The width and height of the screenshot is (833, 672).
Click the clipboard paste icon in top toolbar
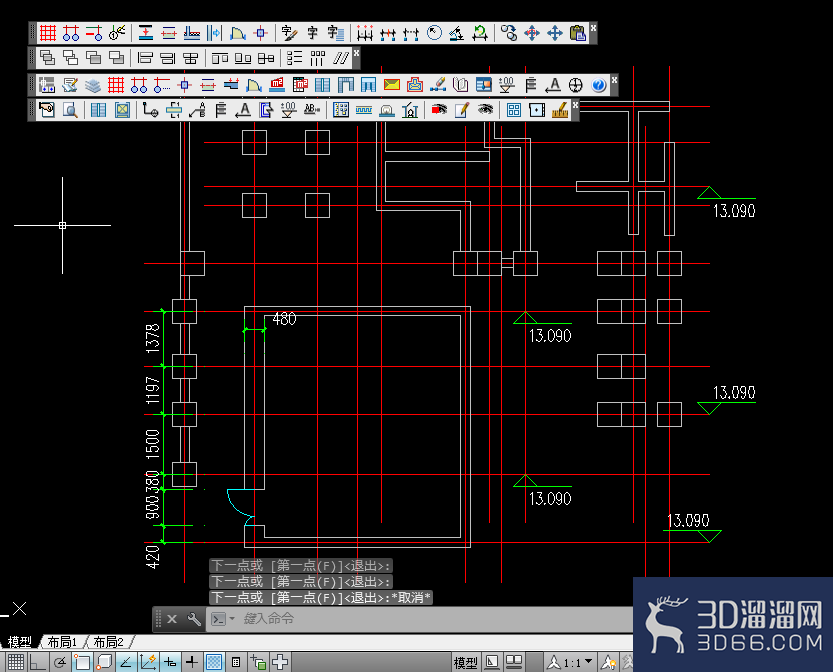tap(577, 33)
